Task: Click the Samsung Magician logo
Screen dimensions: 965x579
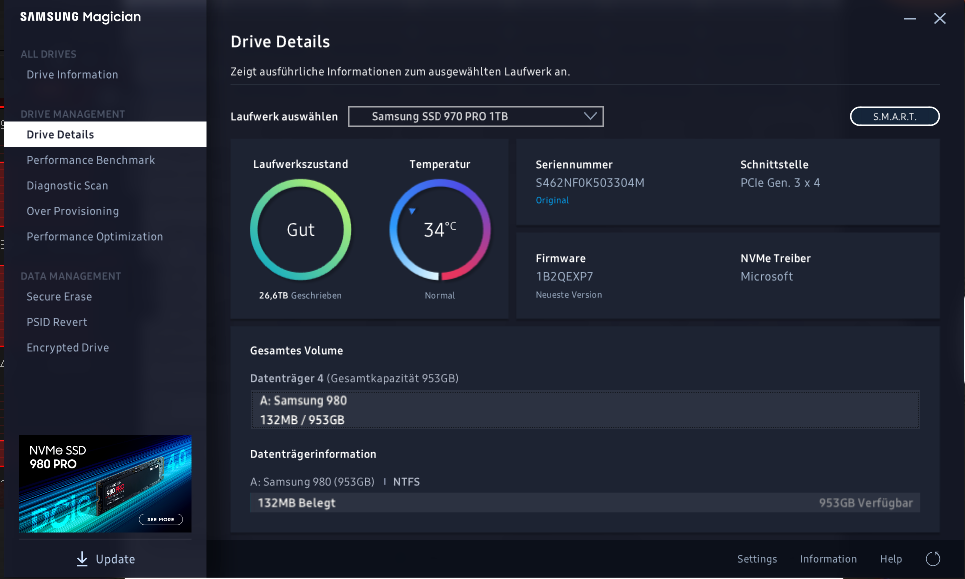Action: tap(81, 17)
